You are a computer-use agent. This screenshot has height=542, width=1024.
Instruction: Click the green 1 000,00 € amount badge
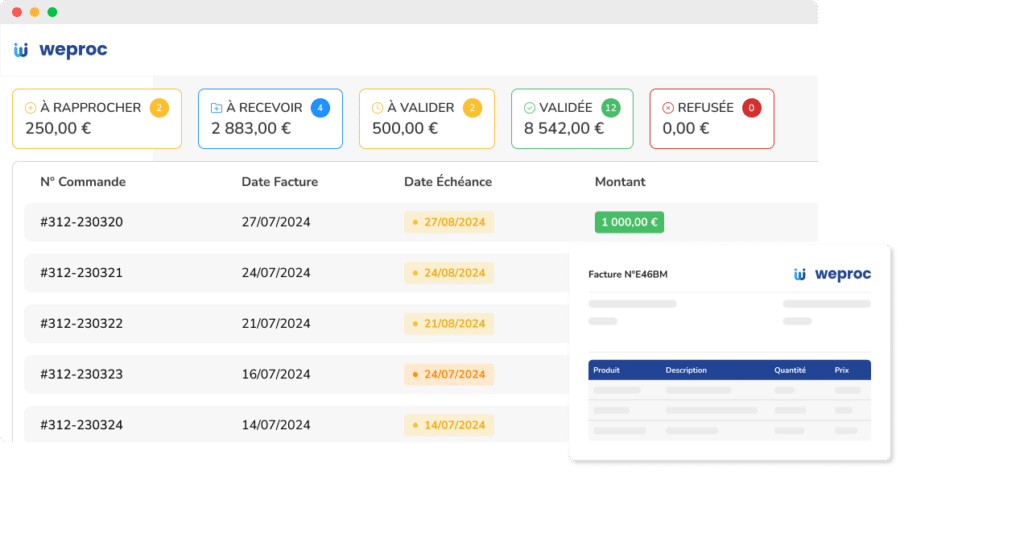point(629,222)
